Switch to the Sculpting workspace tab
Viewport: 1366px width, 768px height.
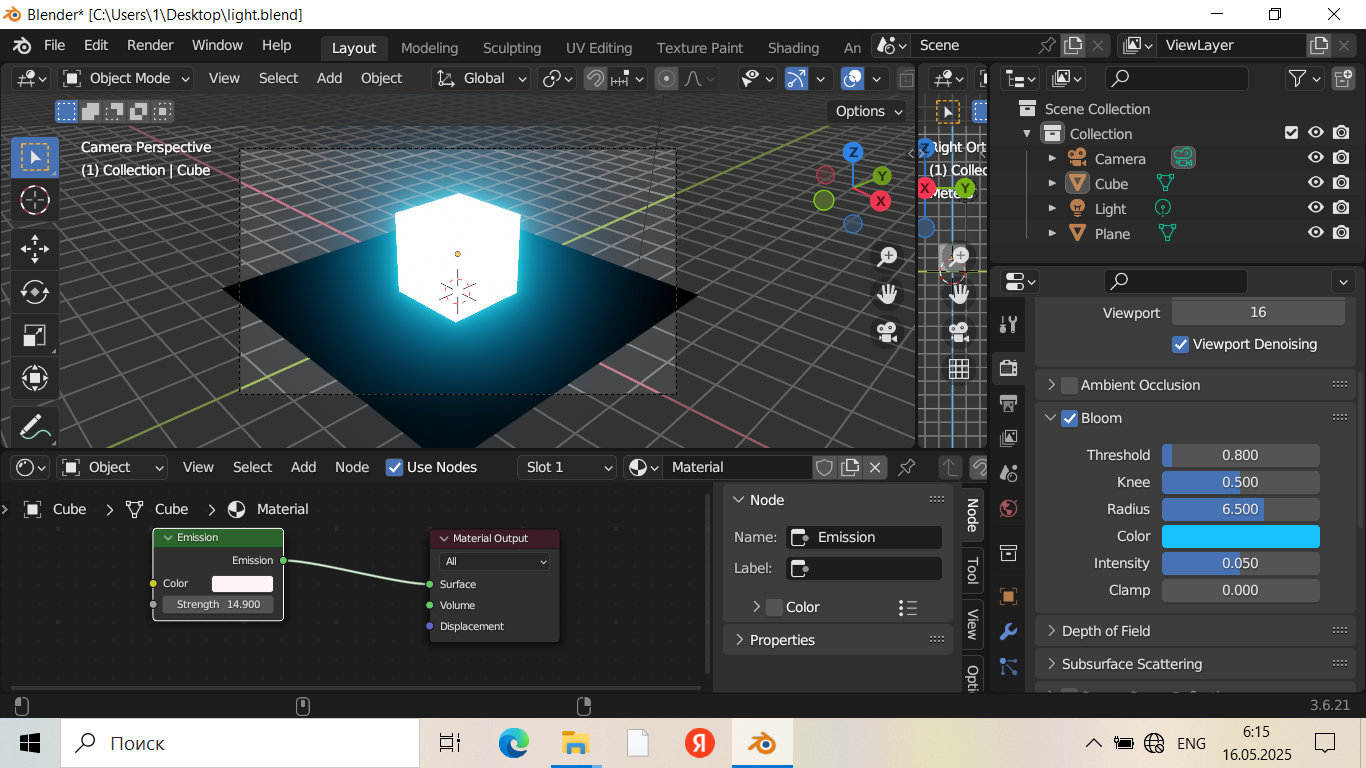(511, 48)
